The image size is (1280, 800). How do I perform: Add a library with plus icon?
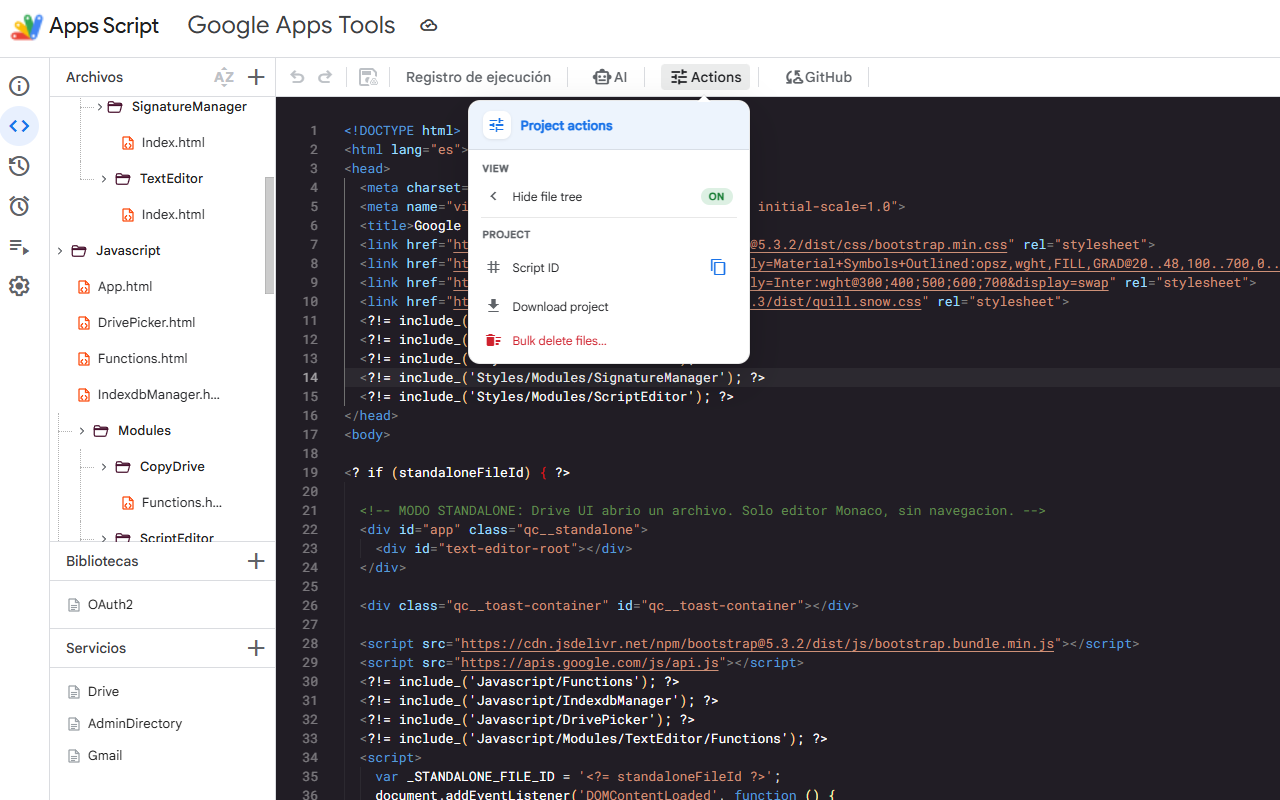256,561
